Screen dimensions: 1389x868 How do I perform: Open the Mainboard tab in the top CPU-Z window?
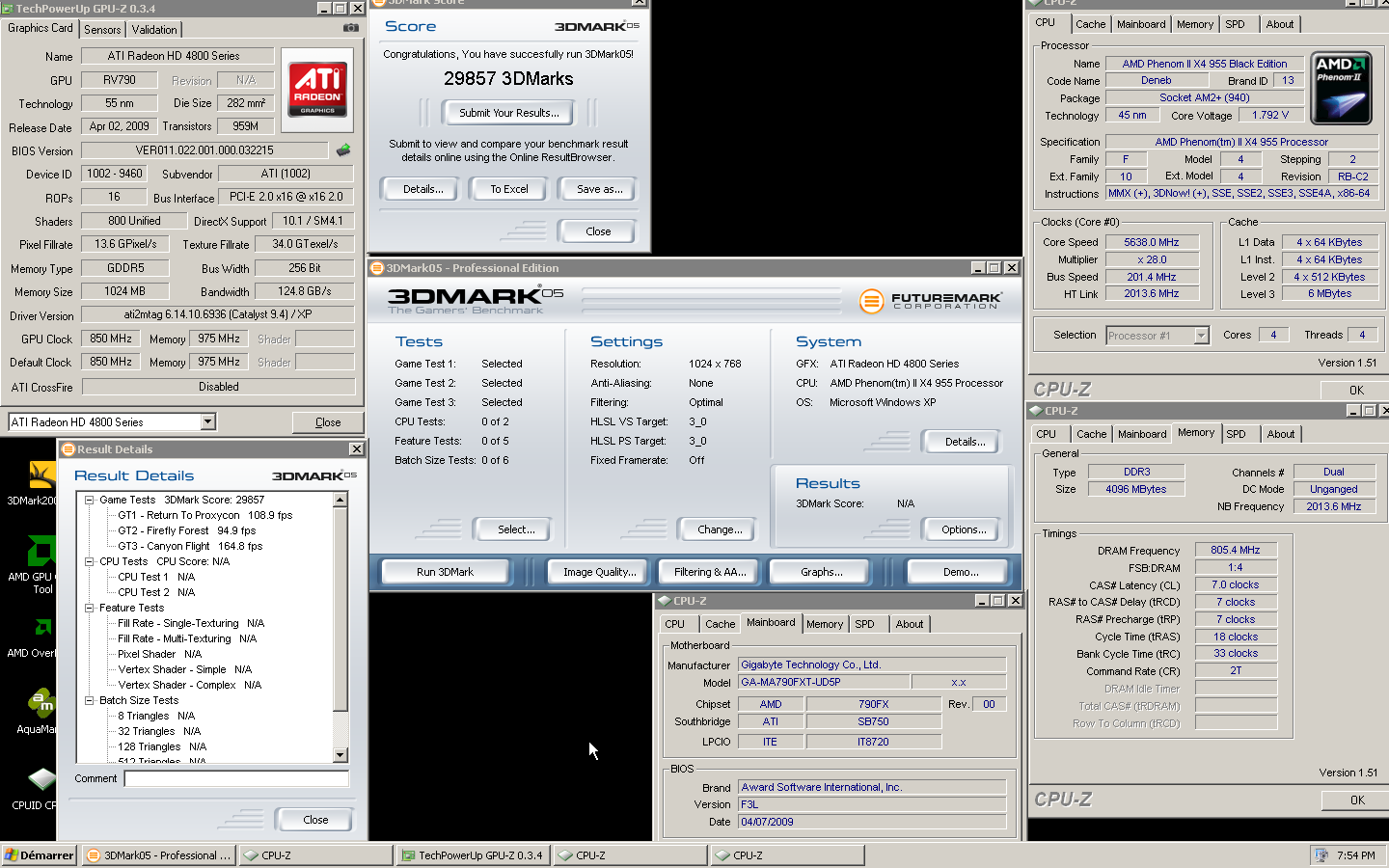tap(1141, 24)
